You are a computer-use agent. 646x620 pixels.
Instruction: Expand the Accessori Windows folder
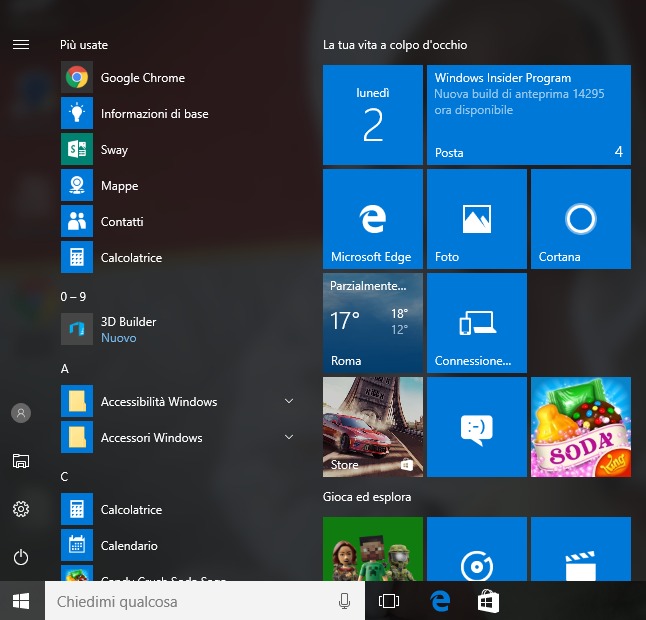289,437
